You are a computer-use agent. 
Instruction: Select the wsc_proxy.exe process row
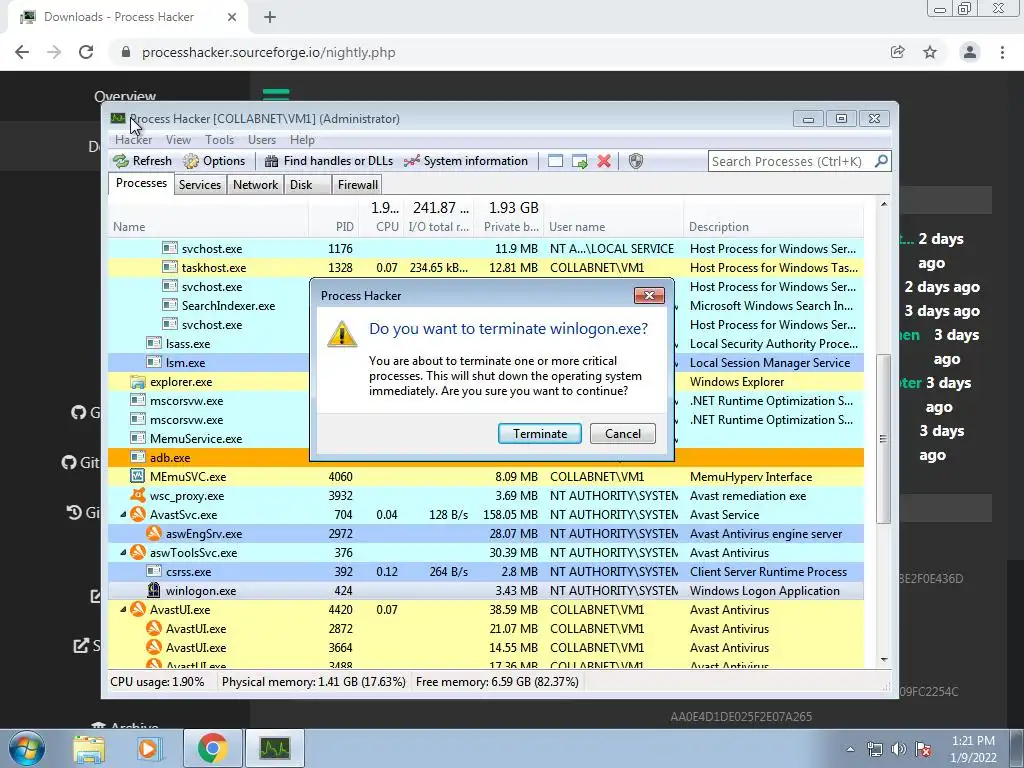click(x=486, y=496)
